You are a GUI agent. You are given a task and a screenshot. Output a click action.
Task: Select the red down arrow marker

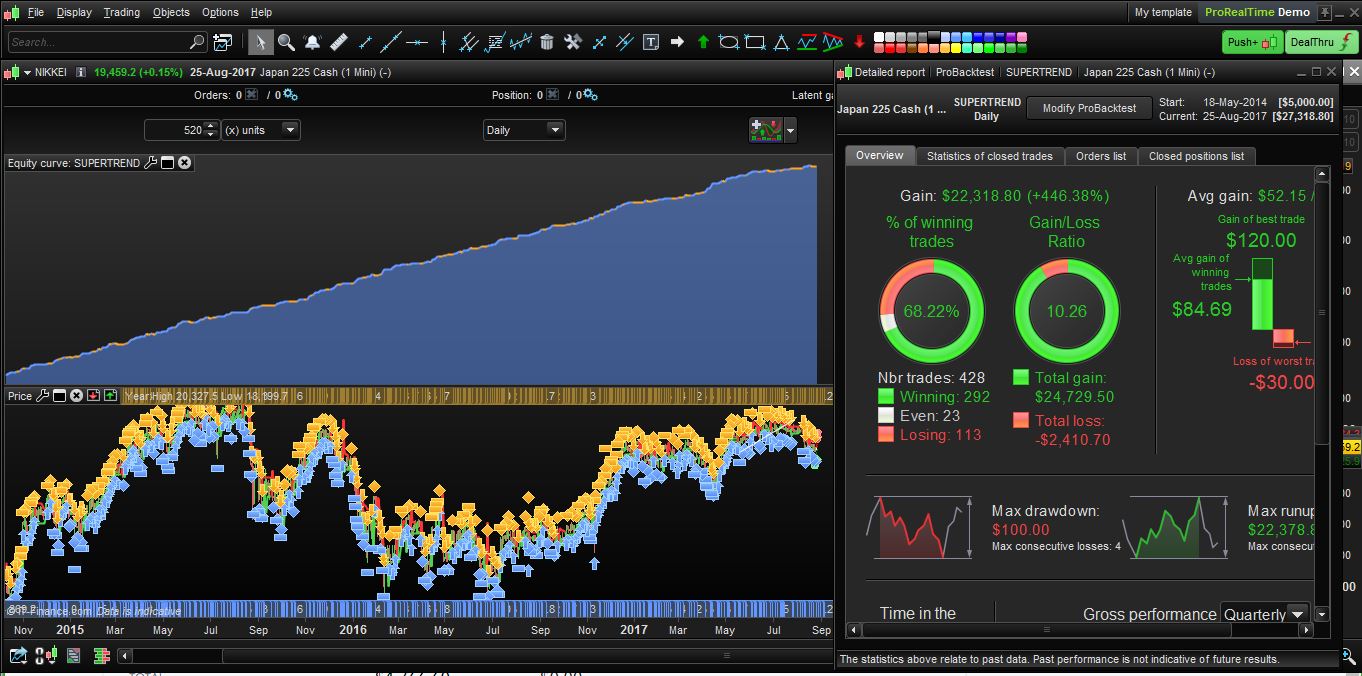(x=859, y=42)
